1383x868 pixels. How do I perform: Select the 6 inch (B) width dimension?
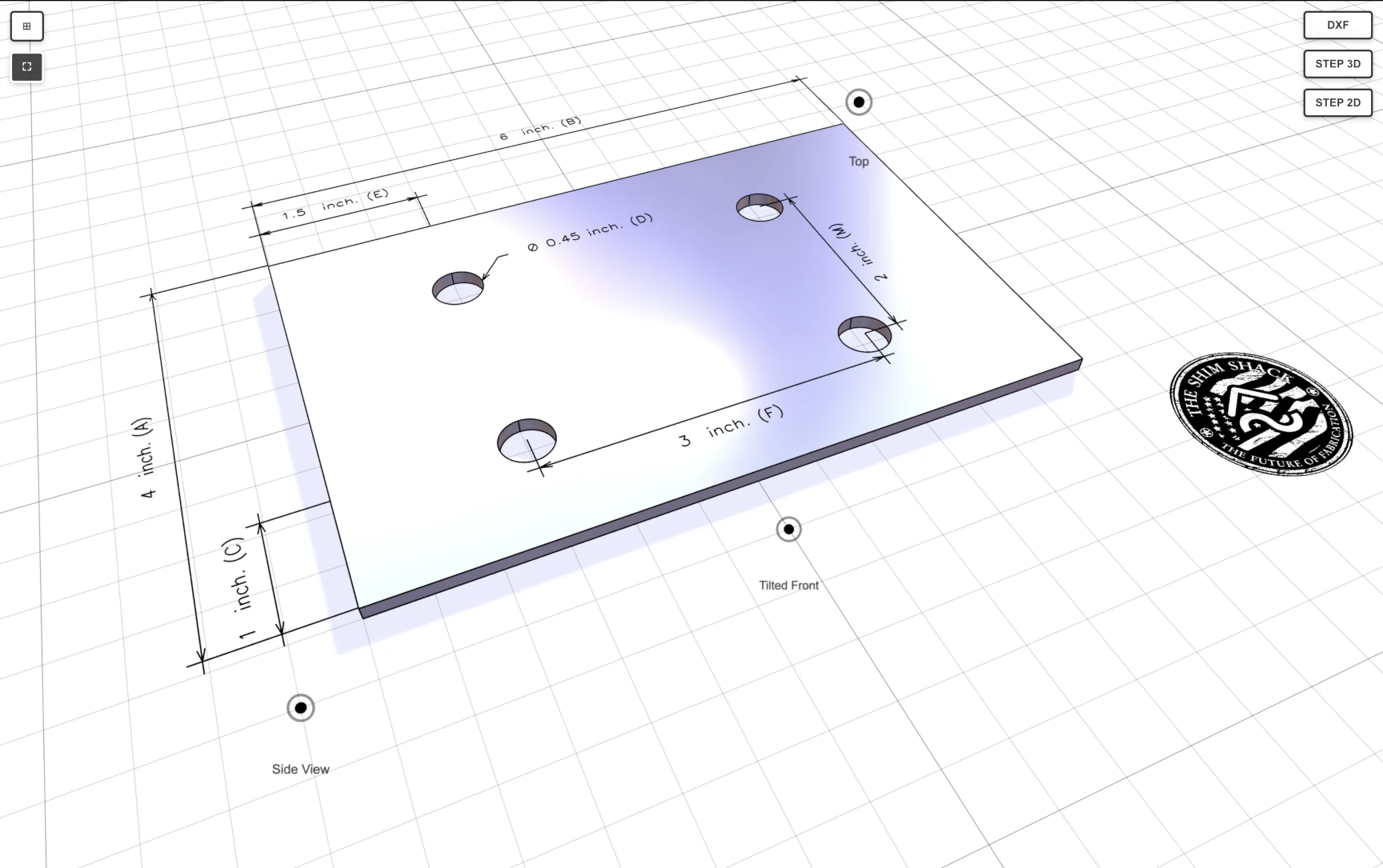click(540, 128)
